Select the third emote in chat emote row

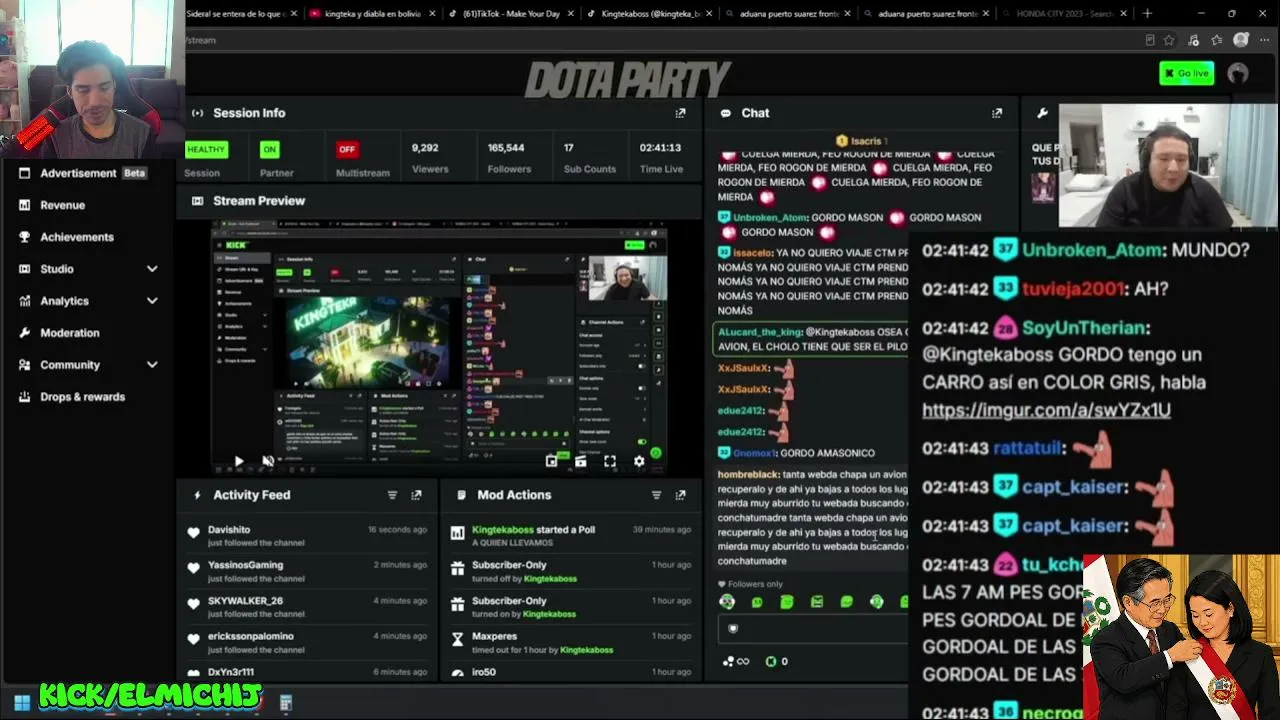coord(787,602)
